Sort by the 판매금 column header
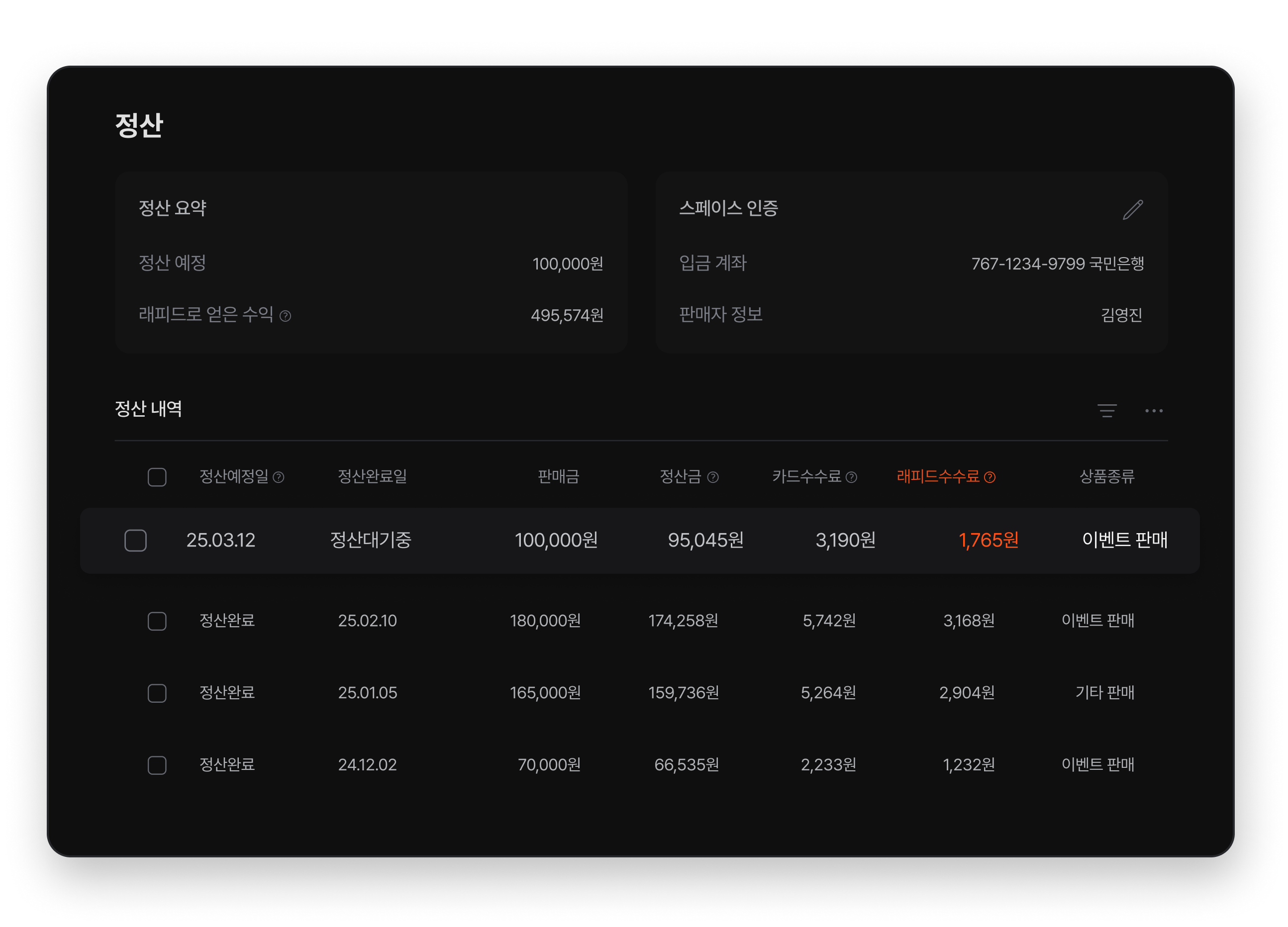 (x=559, y=477)
